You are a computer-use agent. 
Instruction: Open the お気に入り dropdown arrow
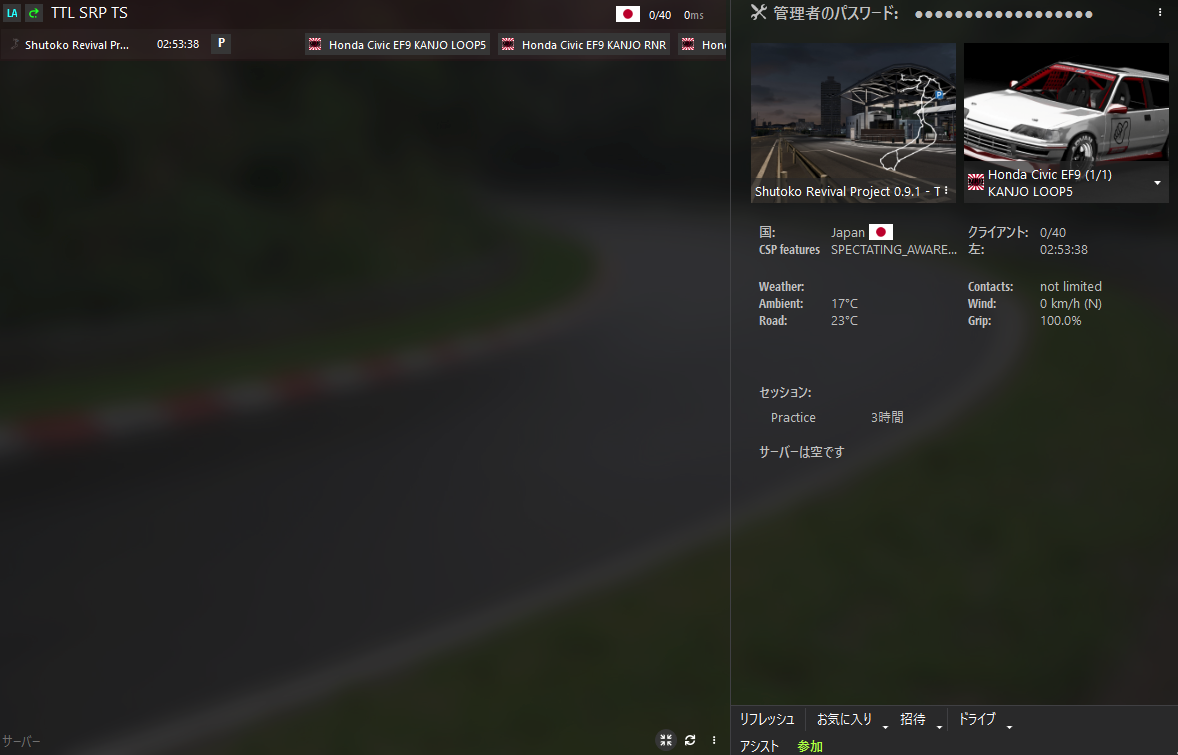(885, 726)
